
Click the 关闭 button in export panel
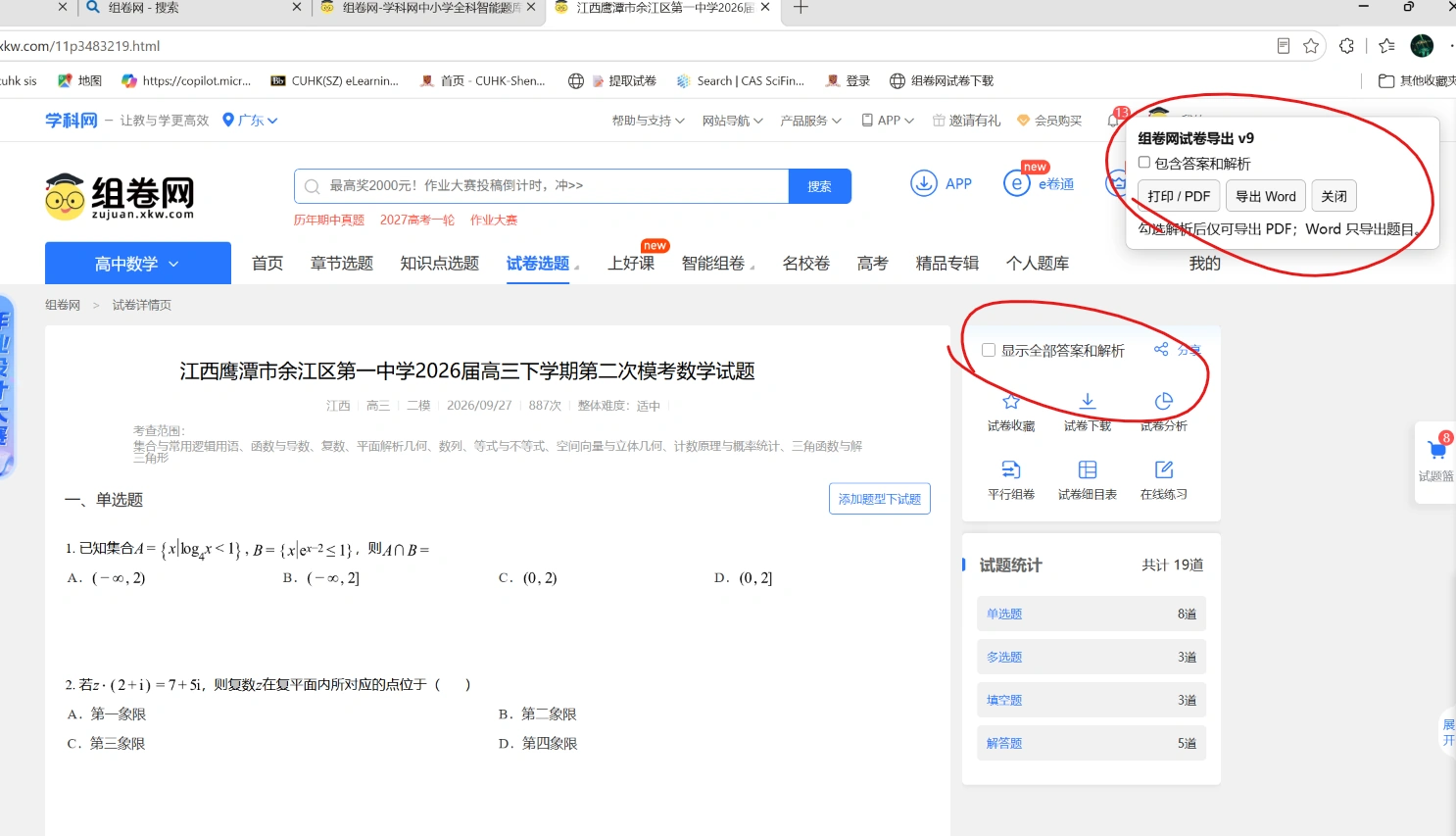tap(1334, 196)
